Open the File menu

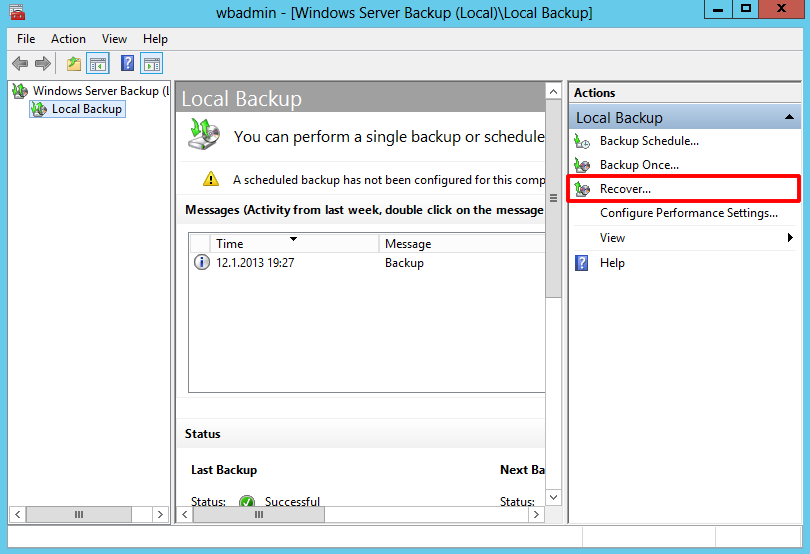26,39
